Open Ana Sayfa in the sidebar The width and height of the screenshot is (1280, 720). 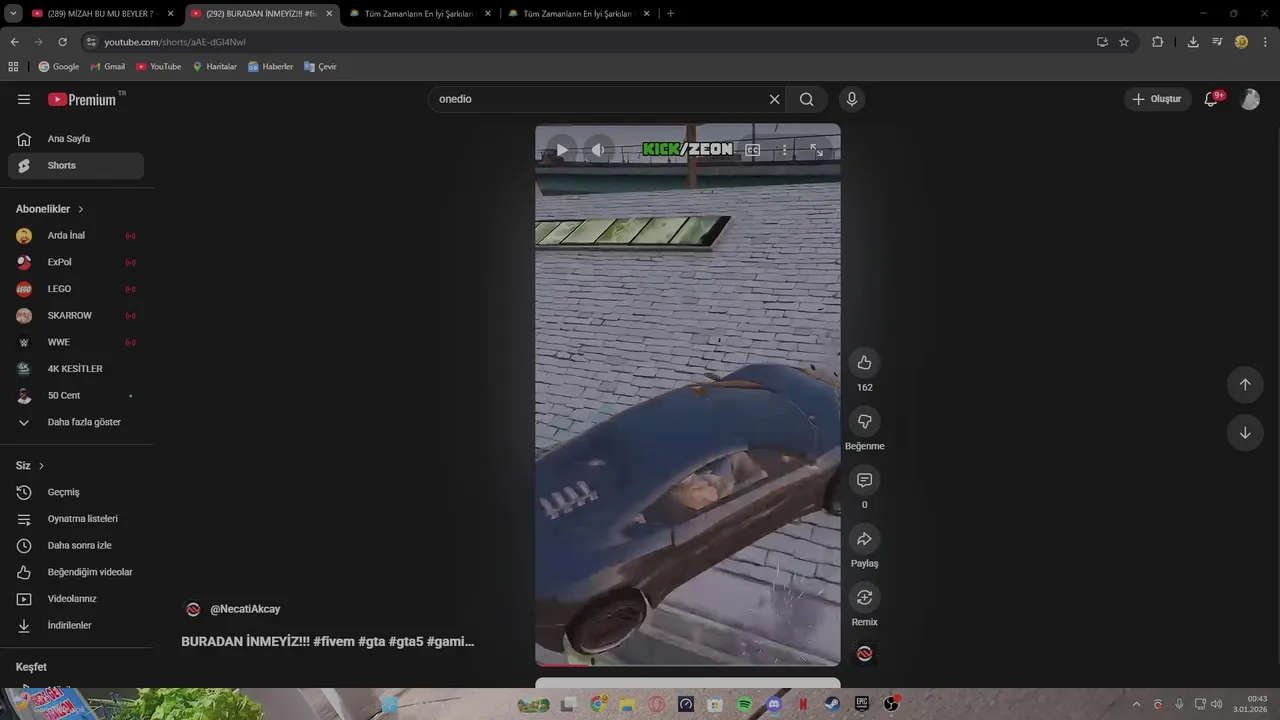tap(76, 139)
